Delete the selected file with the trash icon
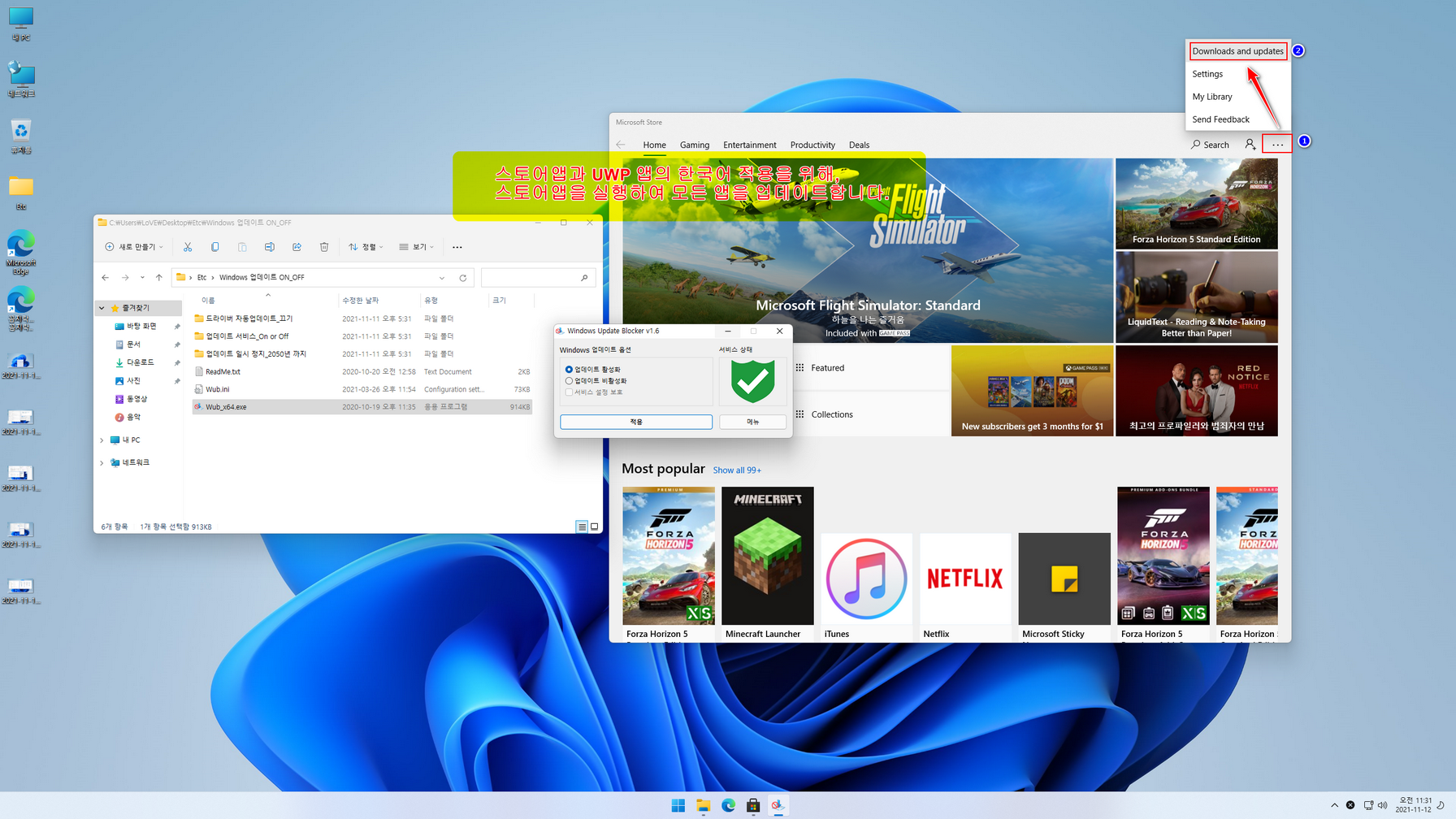 324,247
